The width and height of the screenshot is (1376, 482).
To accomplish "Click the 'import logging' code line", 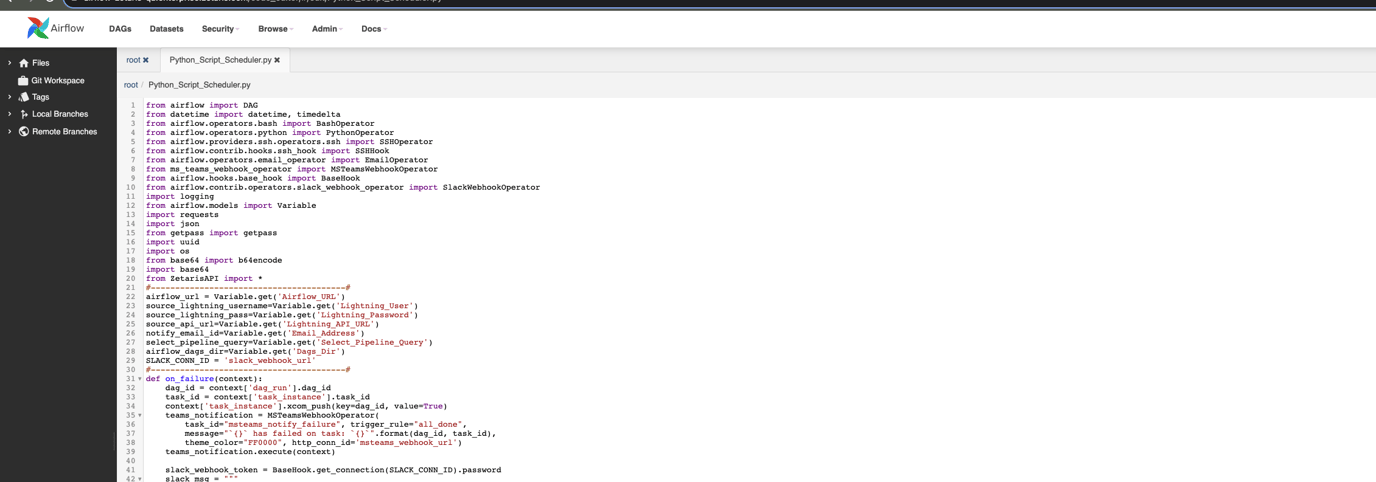I will point(180,196).
